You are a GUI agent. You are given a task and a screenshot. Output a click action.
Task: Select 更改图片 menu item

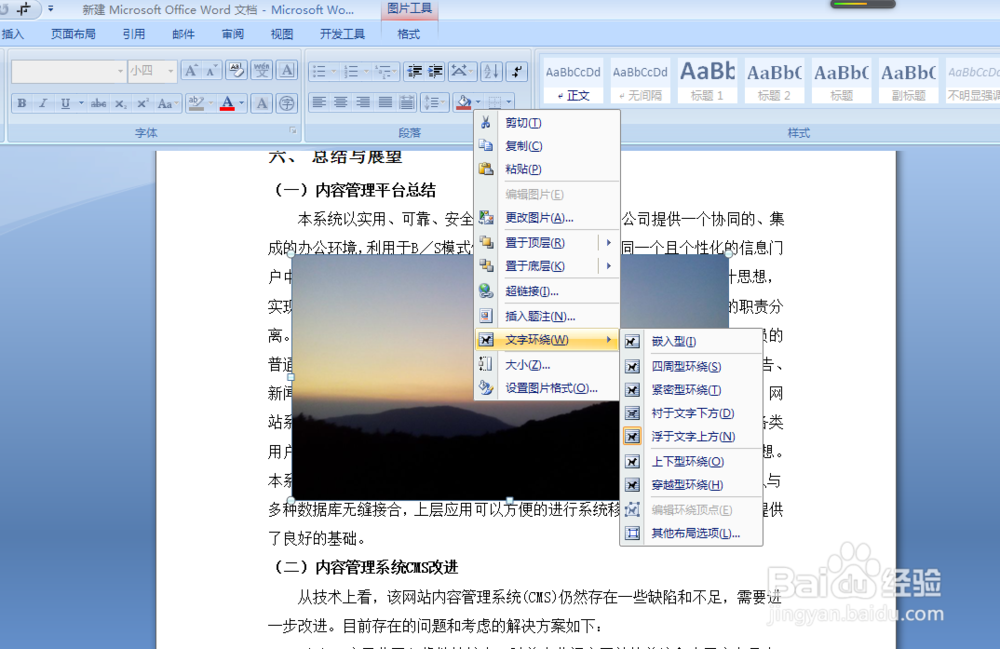pyautogui.click(x=547, y=217)
